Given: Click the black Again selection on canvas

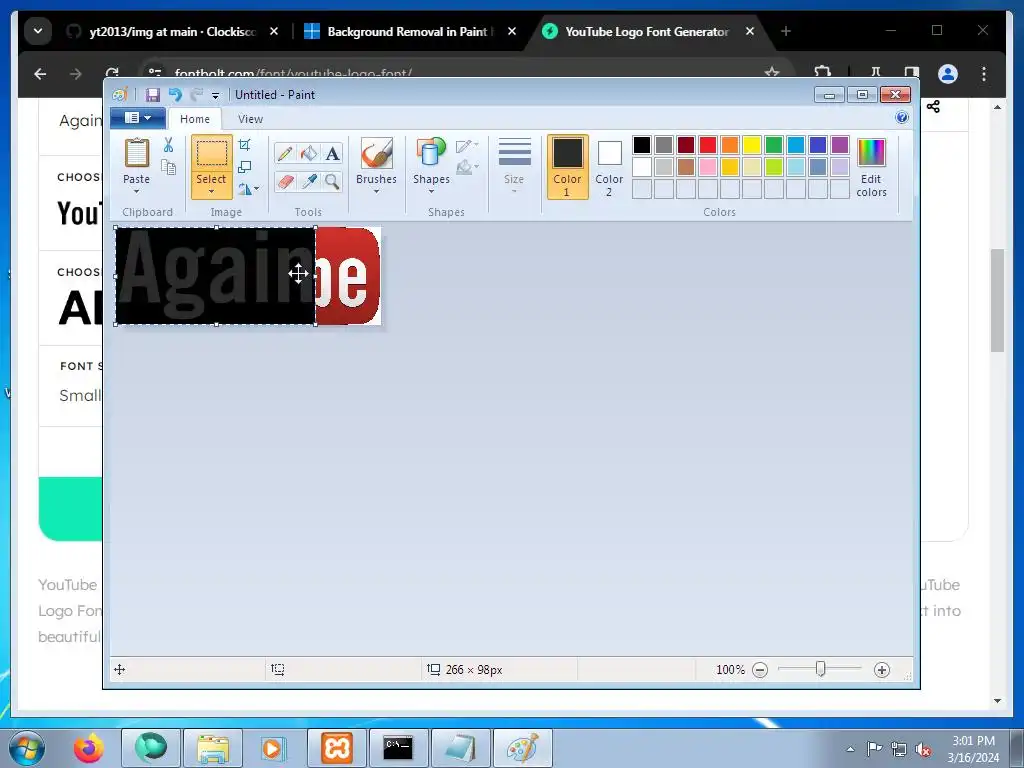Looking at the screenshot, I should coord(216,276).
